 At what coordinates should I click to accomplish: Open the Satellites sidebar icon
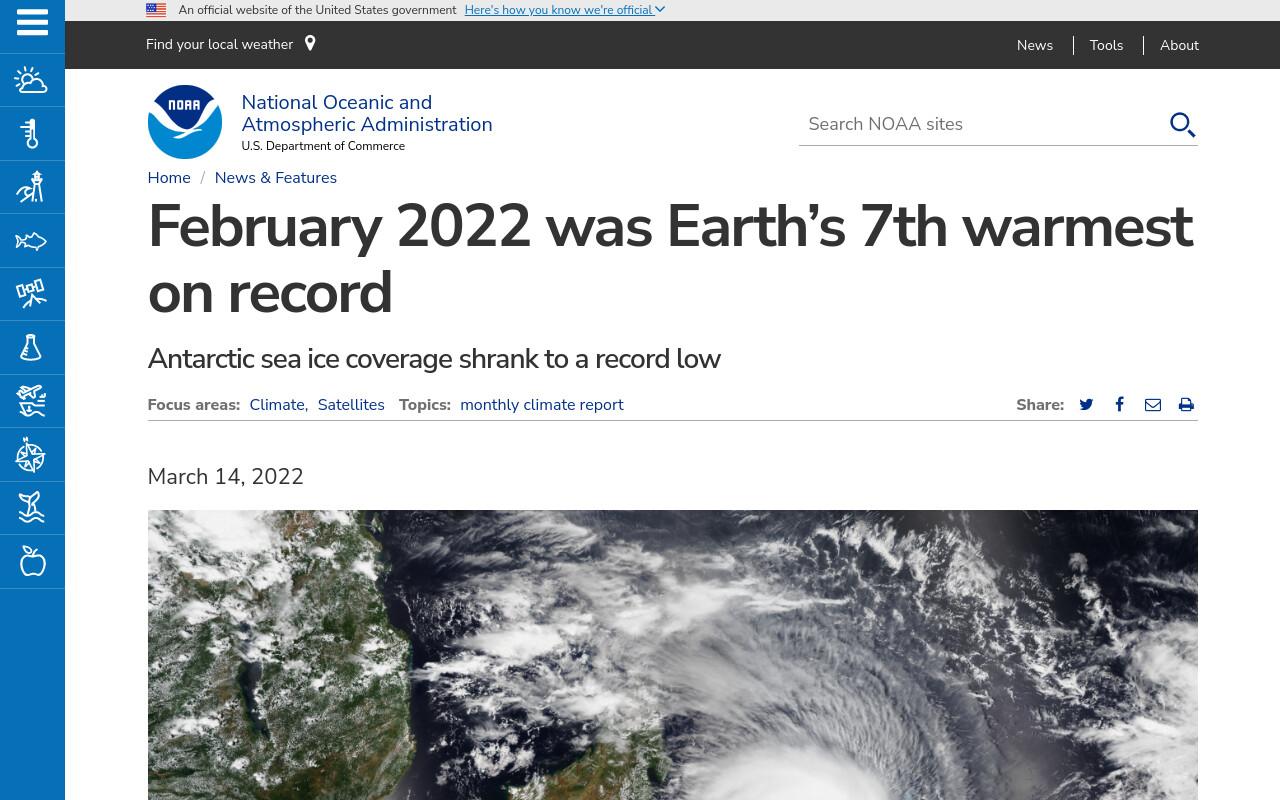click(32, 294)
